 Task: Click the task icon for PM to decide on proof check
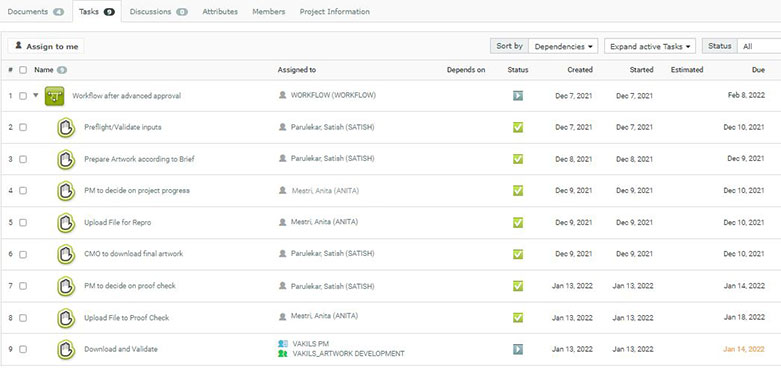coord(66,286)
